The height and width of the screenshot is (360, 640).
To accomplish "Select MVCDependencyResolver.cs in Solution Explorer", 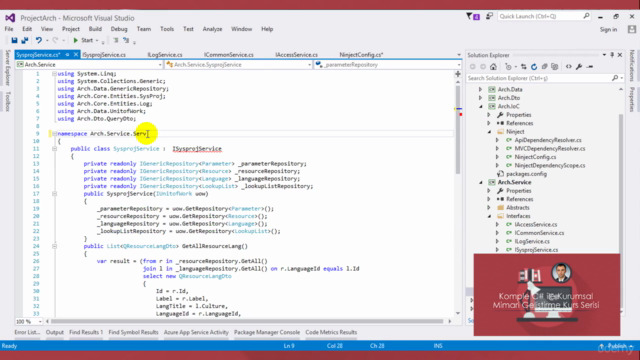I will 549,149.
